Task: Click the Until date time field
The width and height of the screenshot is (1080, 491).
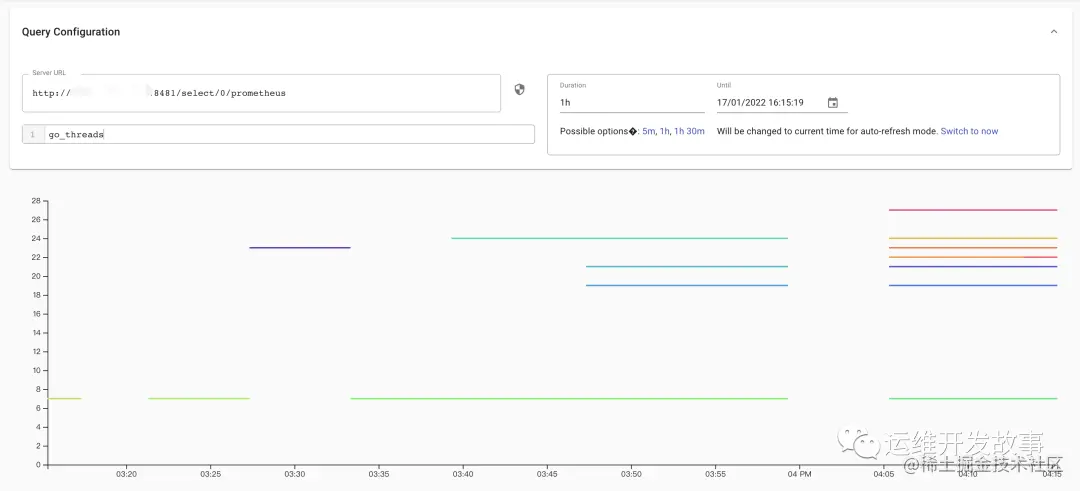Action: tap(769, 103)
